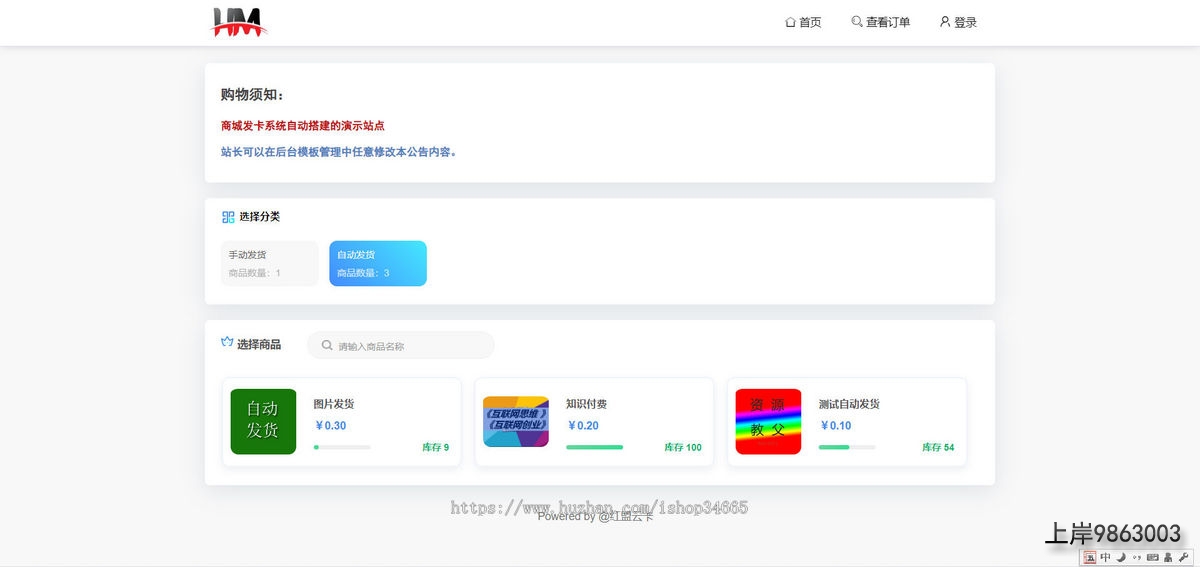Open the 知识付费 product thumbnail image

click(515, 421)
